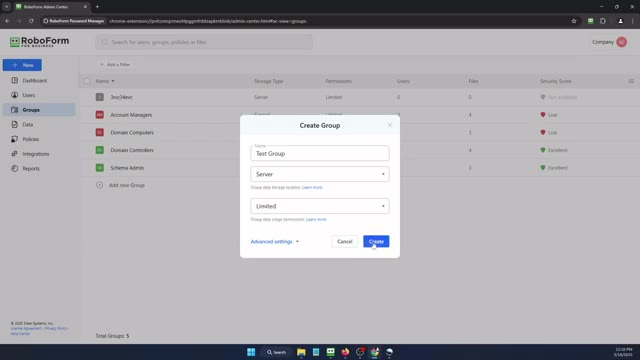The height and width of the screenshot is (360, 640).
Task: Open the RoboForm app from taskbar
Action: (331, 352)
